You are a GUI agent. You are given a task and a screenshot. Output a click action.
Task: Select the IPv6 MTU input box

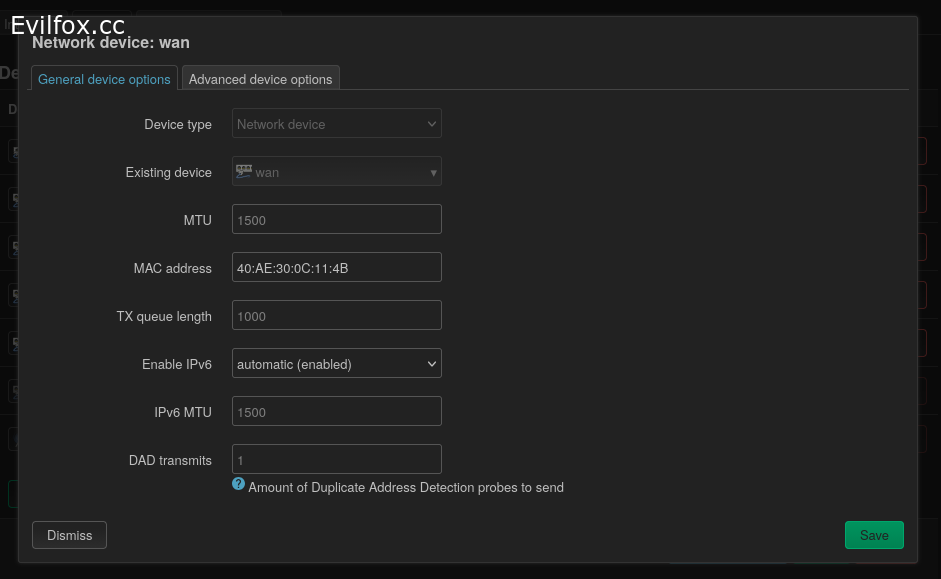click(x=336, y=412)
